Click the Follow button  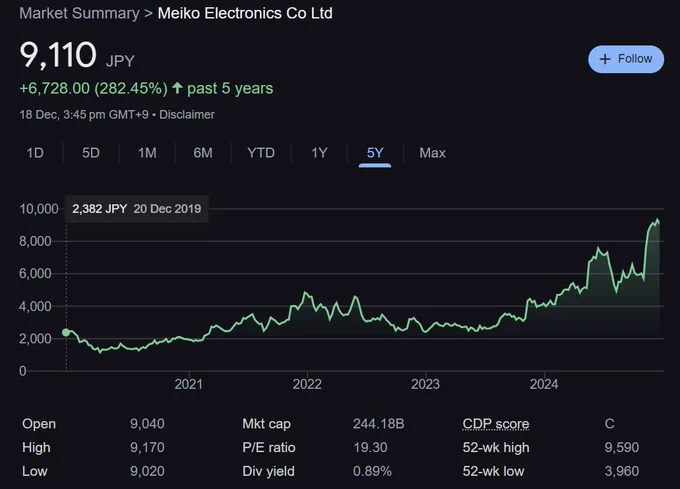626,59
